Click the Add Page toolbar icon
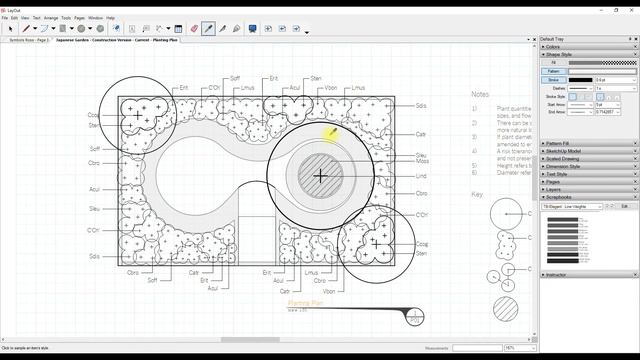Screen dimensions: 640x360 [x=268, y=29]
